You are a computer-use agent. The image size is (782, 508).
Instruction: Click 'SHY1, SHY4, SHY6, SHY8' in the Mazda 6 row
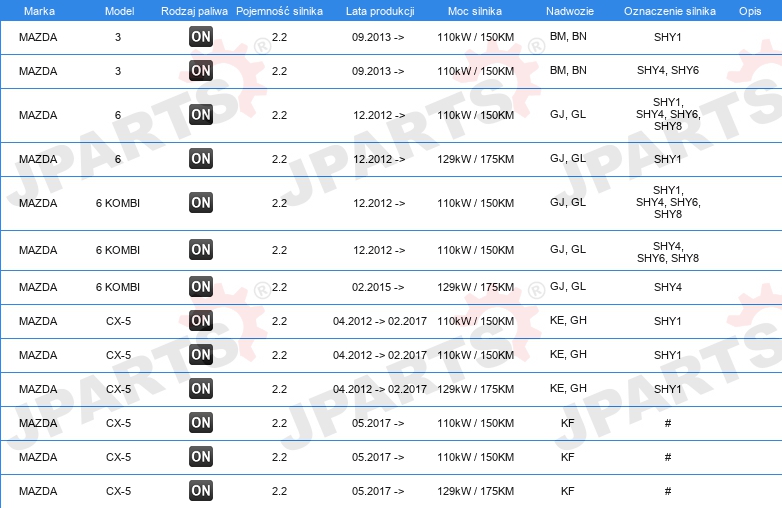pos(668,114)
